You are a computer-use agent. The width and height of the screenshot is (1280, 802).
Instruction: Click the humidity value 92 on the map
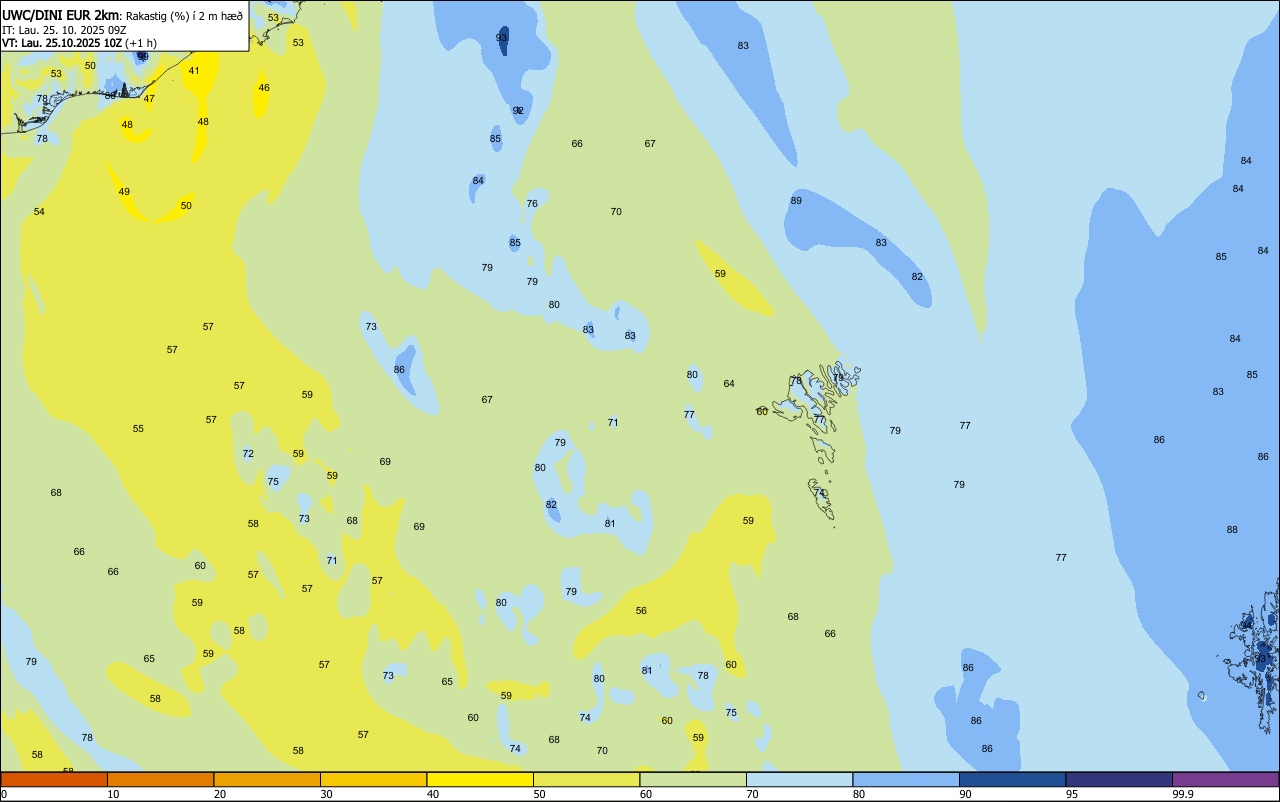coord(518,111)
